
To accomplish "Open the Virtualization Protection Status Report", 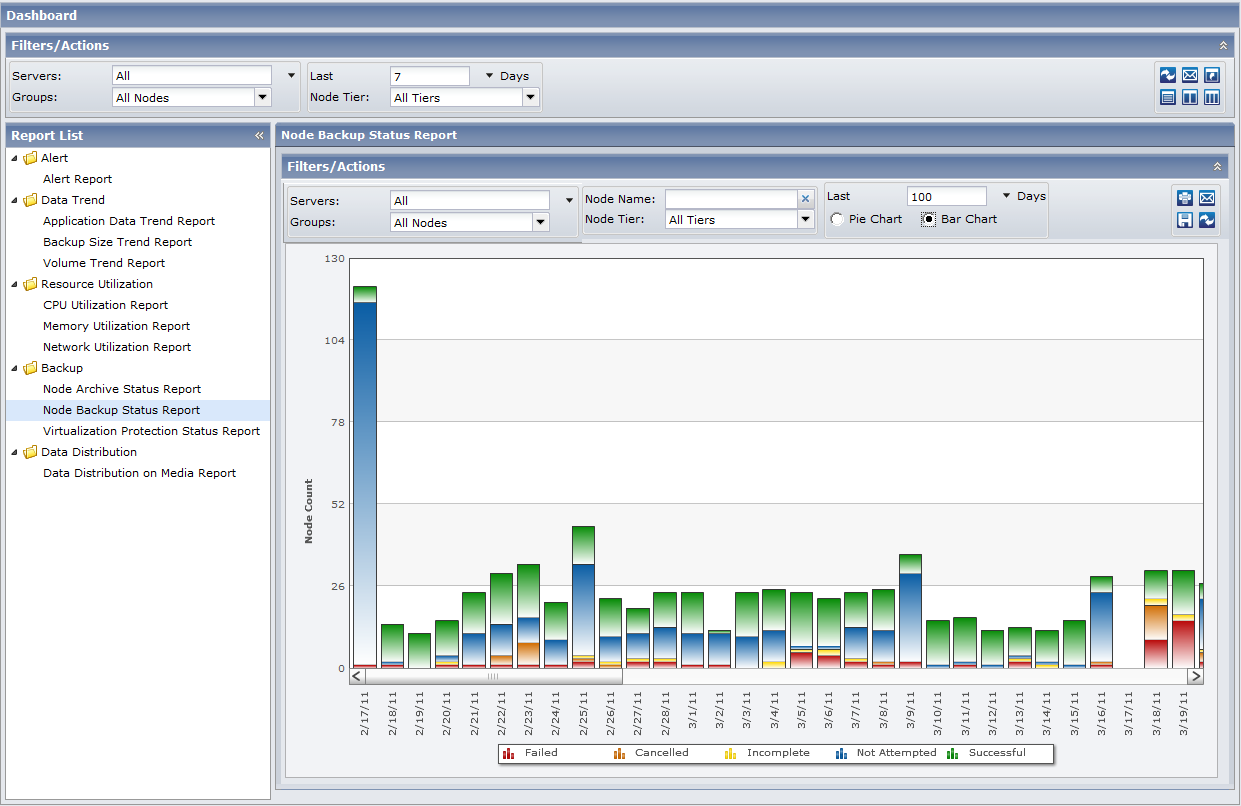I will [x=151, y=431].
